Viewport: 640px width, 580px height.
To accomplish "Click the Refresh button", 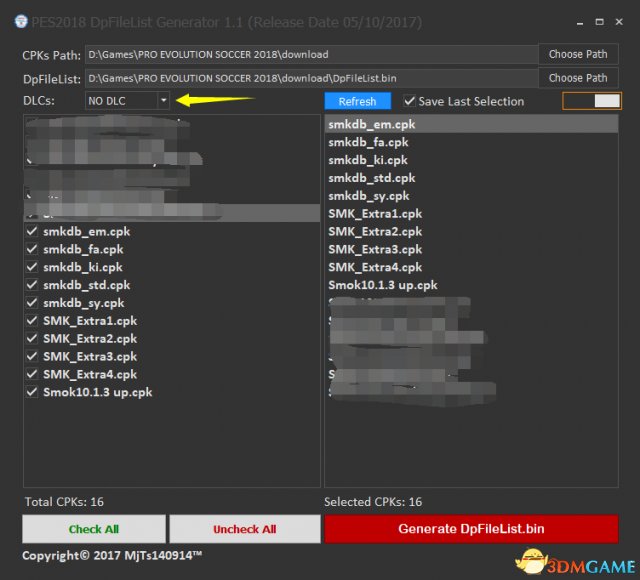I will 358,101.
